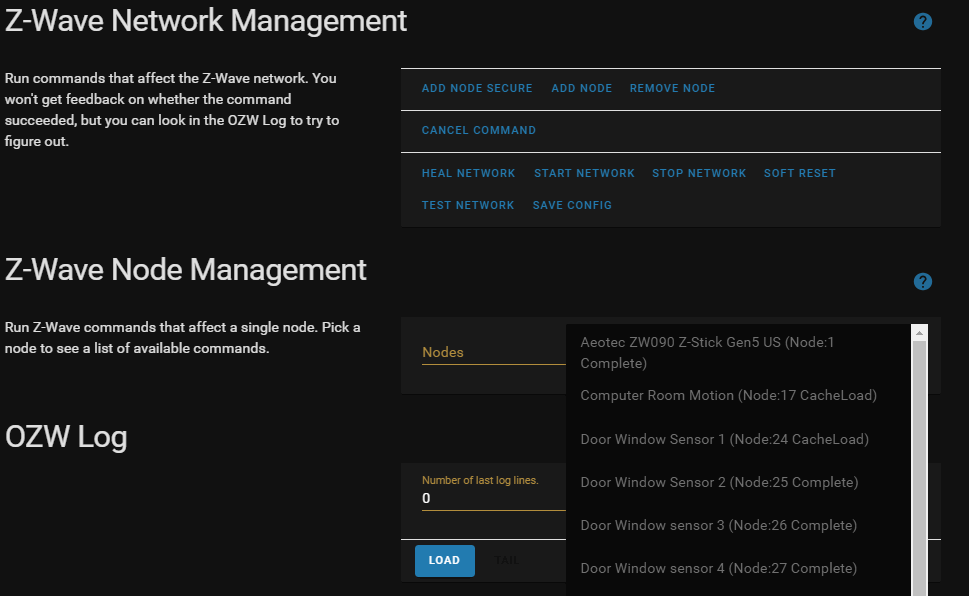Click the number of last log lines field
The height and width of the screenshot is (596, 969).
pyautogui.click(x=494, y=498)
